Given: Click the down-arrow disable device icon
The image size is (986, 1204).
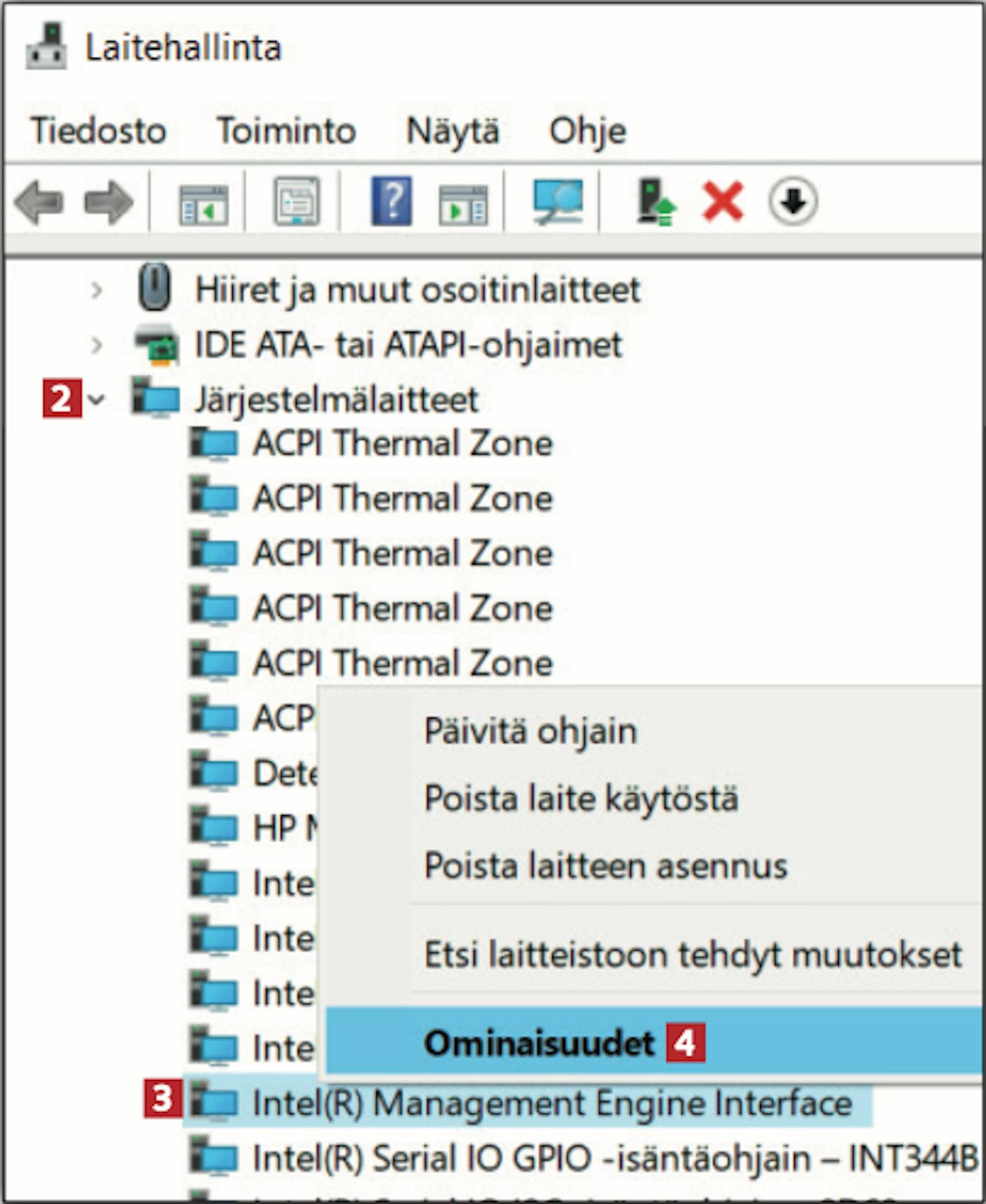Looking at the screenshot, I should point(793,202).
